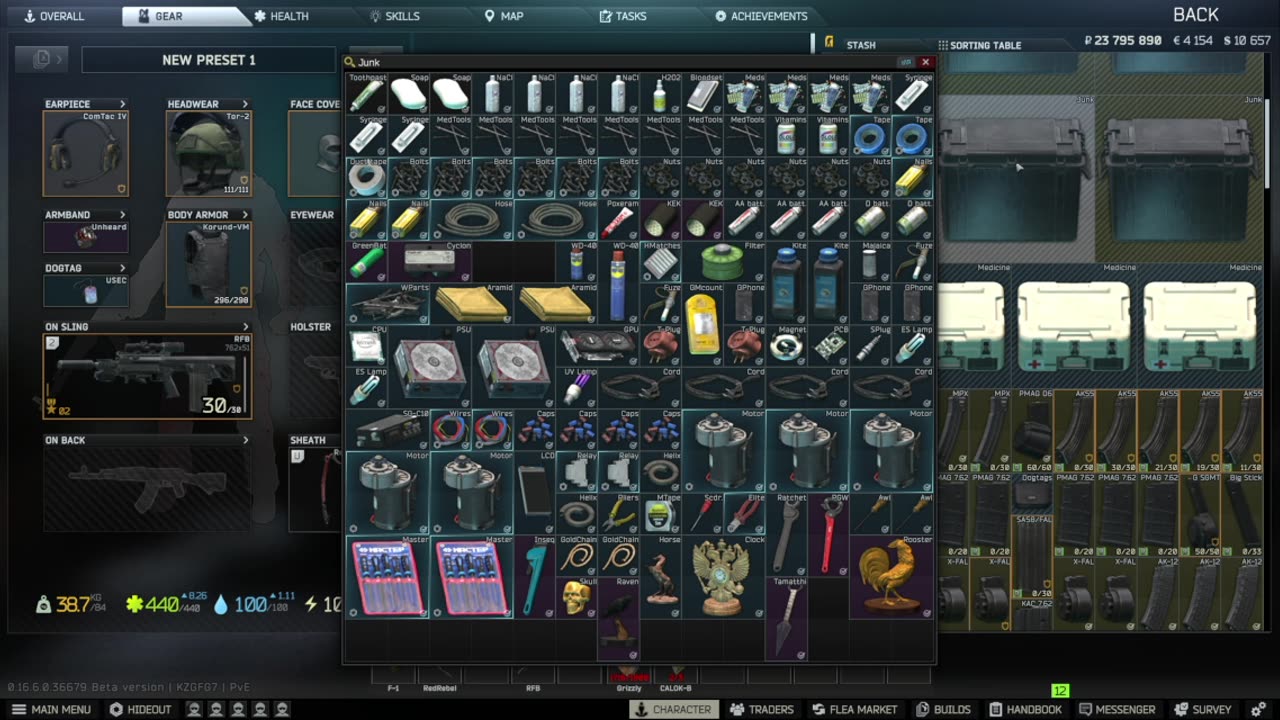This screenshot has width=1280, height=720.
Task: Switch to the SORTING TABLE view
Action: point(979,45)
